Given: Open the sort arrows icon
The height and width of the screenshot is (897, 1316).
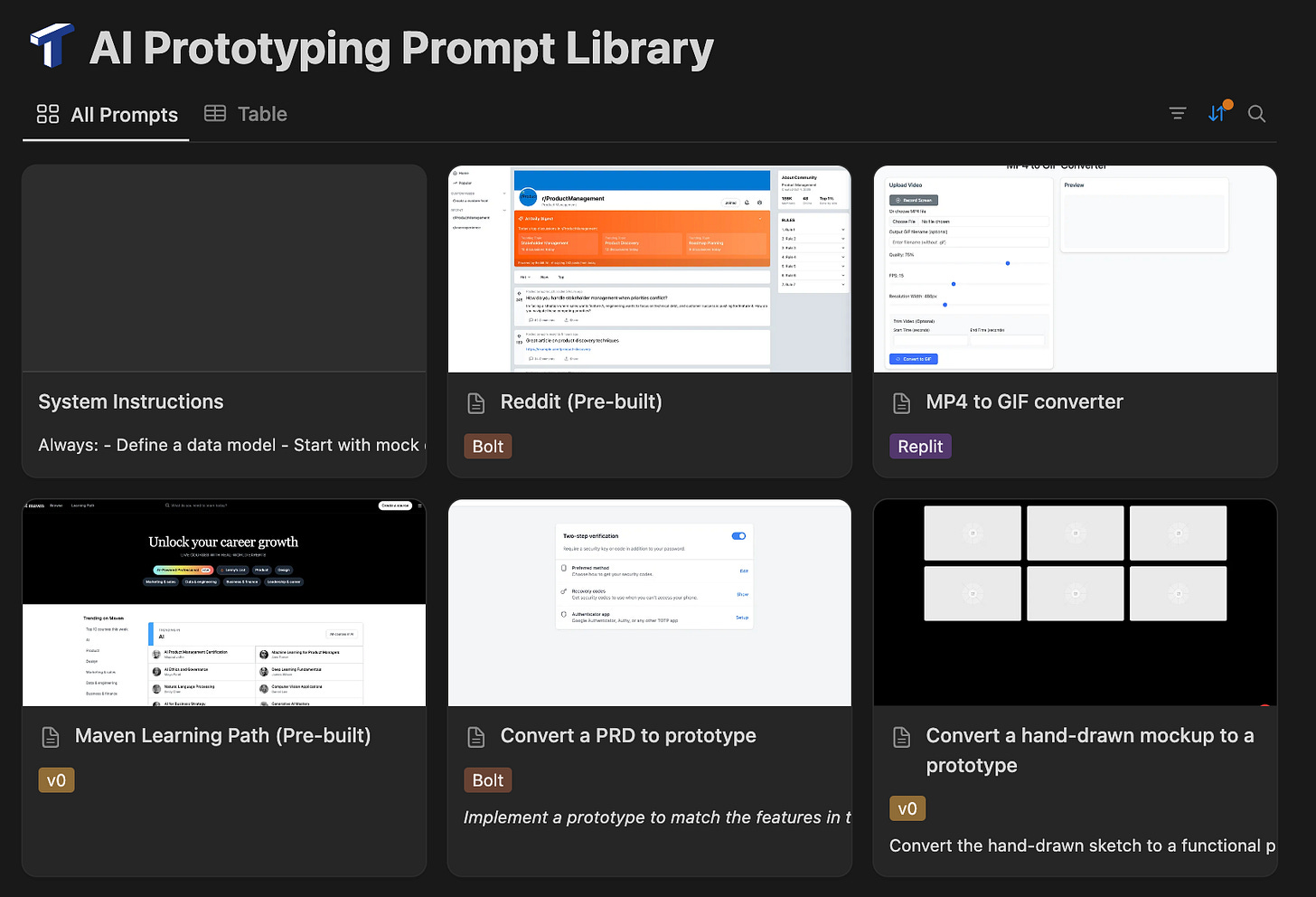Looking at the screenshot, I should [x=1217, y=113].
